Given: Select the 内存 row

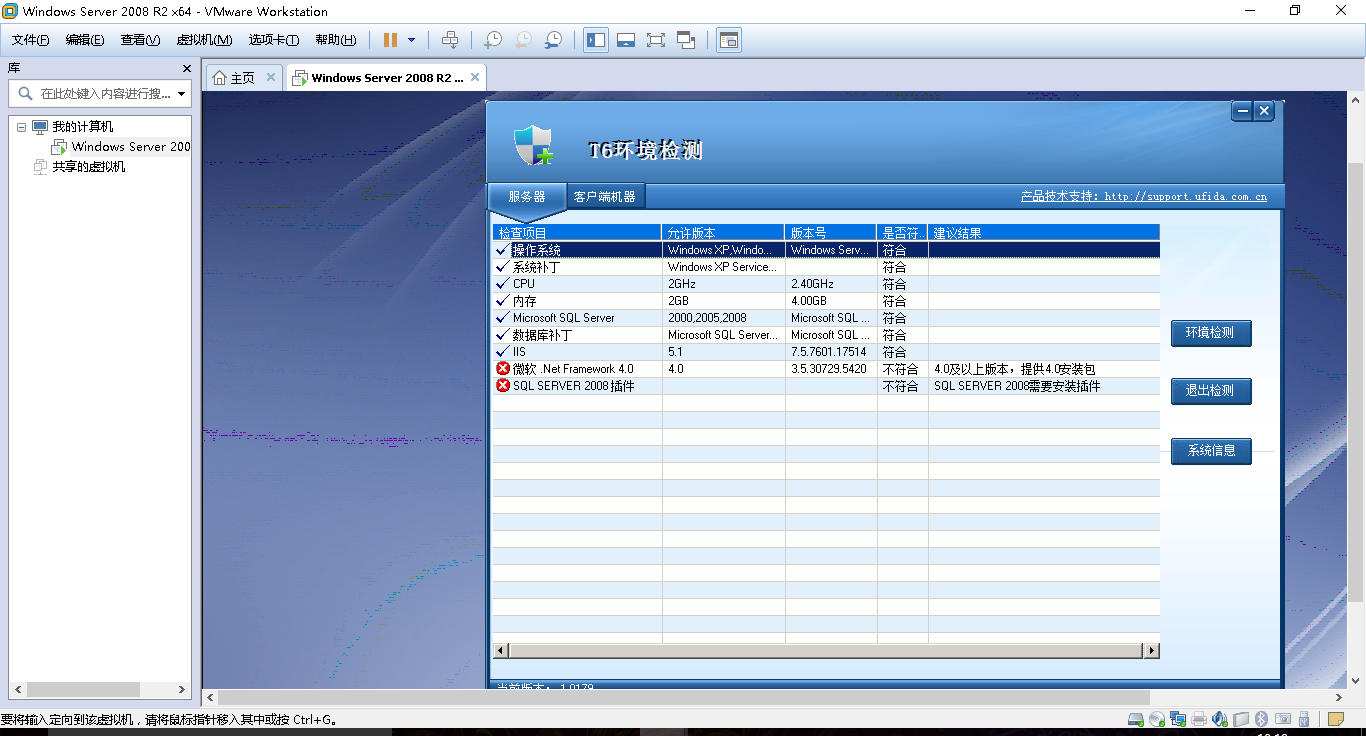Looking at the screenshot, I should point(826,301).
